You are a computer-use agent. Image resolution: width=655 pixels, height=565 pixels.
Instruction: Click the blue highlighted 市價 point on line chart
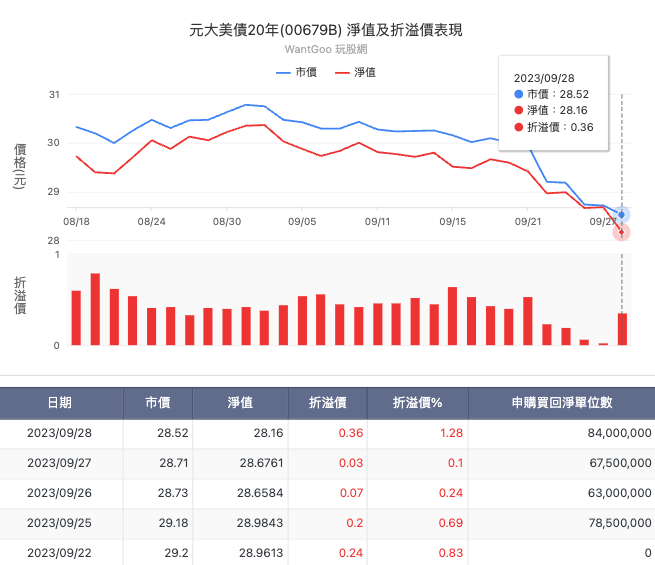tap(622, 215)
